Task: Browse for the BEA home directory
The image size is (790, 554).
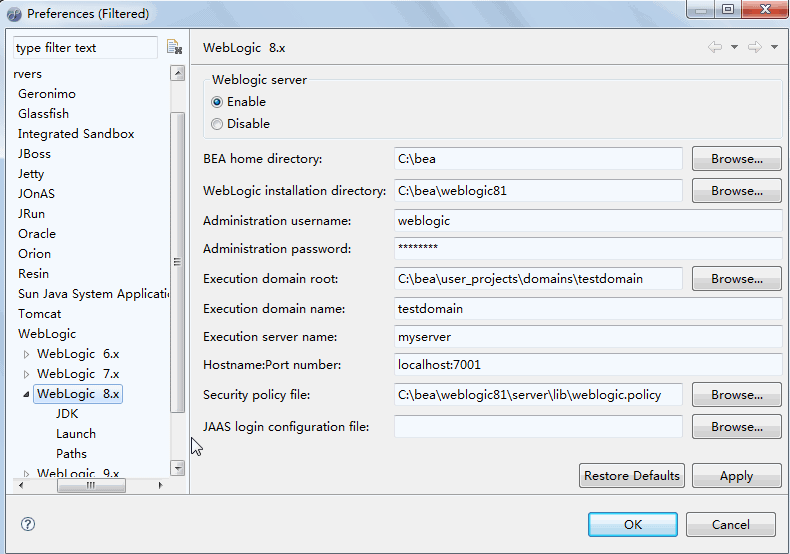Action: (736, 159)
